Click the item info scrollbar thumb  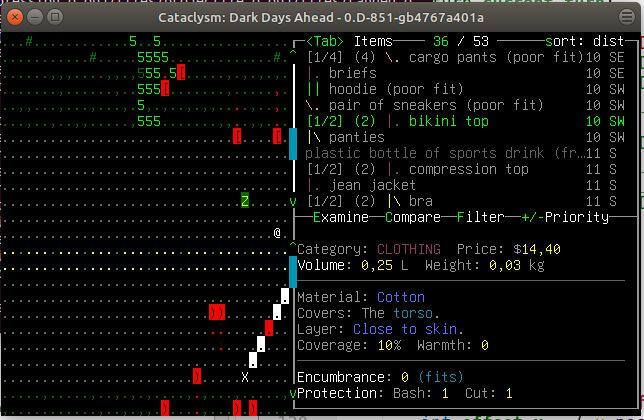tap(293, 272)
